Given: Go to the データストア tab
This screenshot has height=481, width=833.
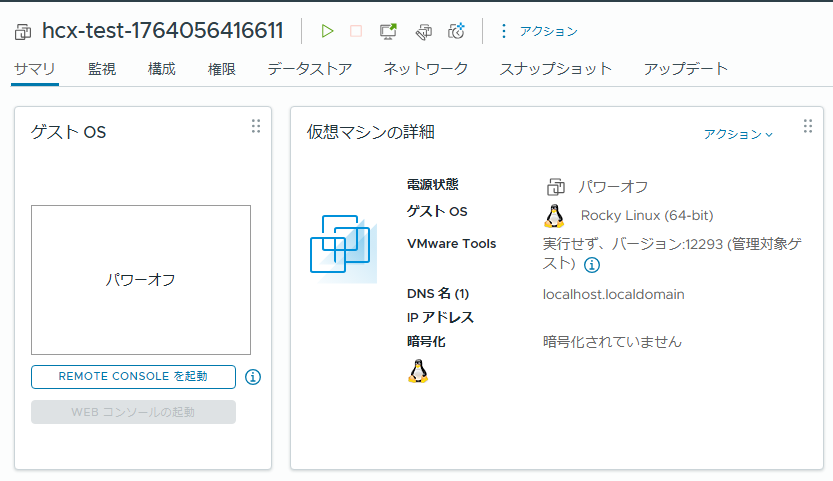Looking at the screenshot, I should [310, 69].
